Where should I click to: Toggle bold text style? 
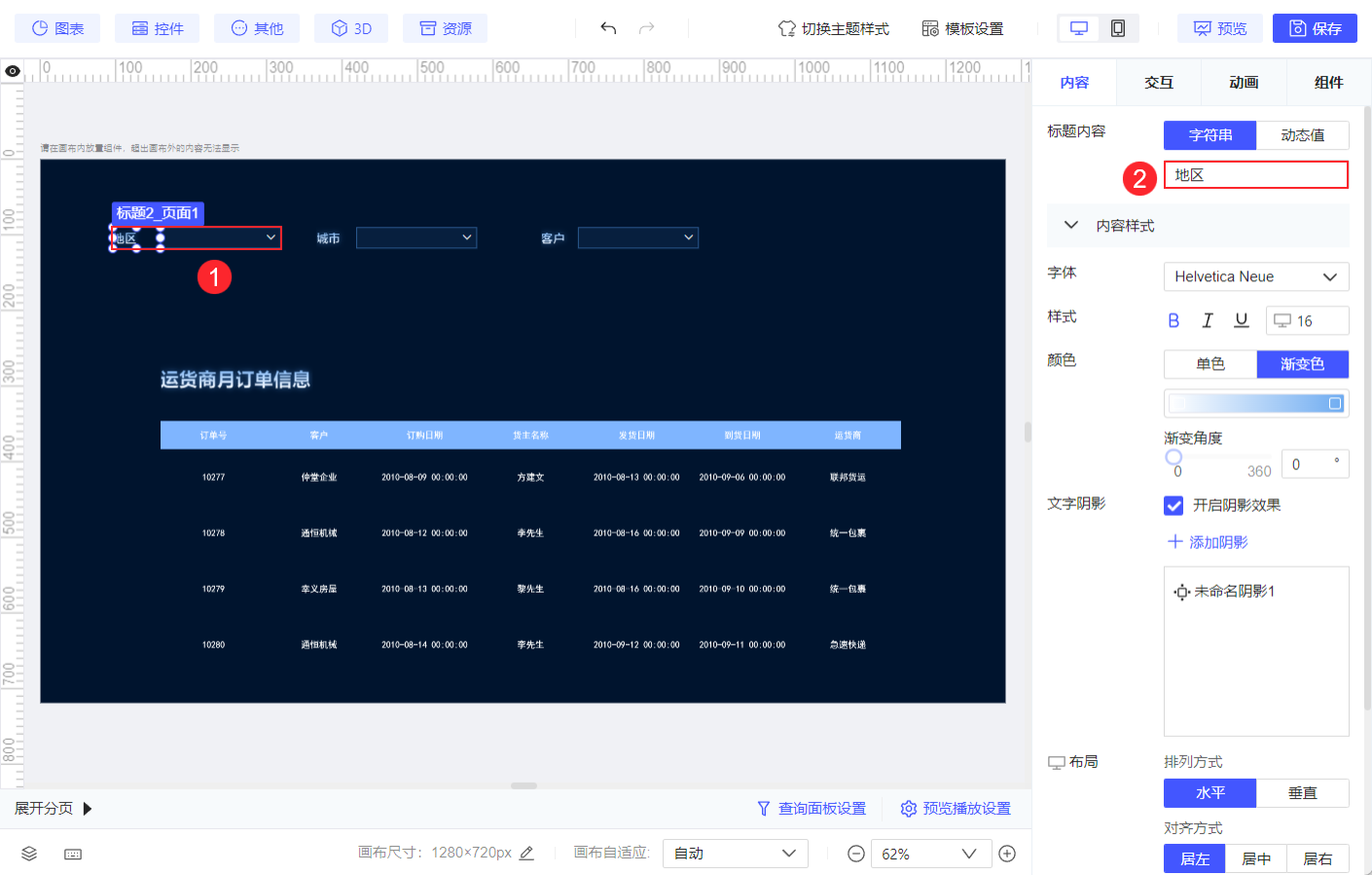click(1173, 320)
